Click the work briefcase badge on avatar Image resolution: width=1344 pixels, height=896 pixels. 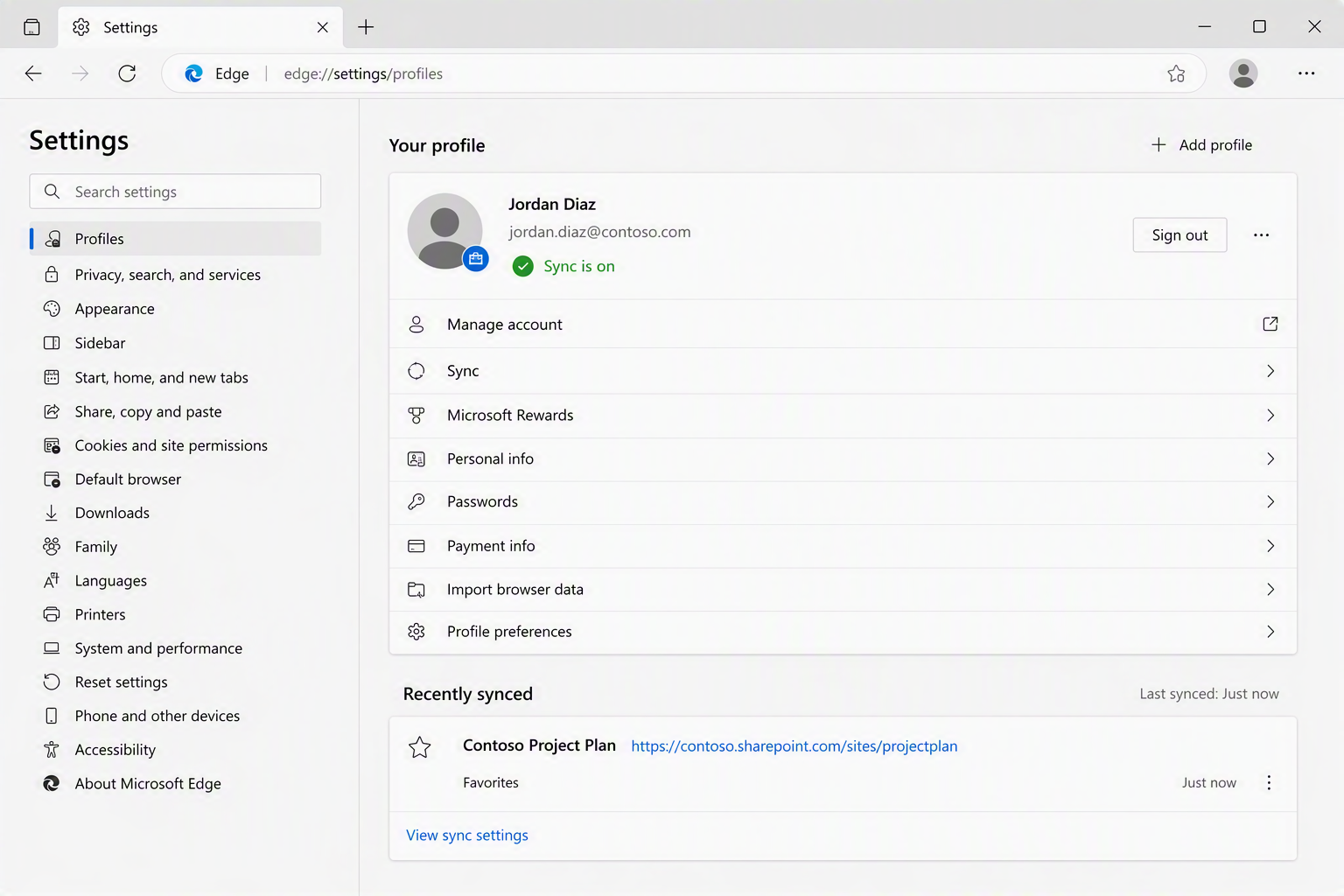click(x=476, y=259)
